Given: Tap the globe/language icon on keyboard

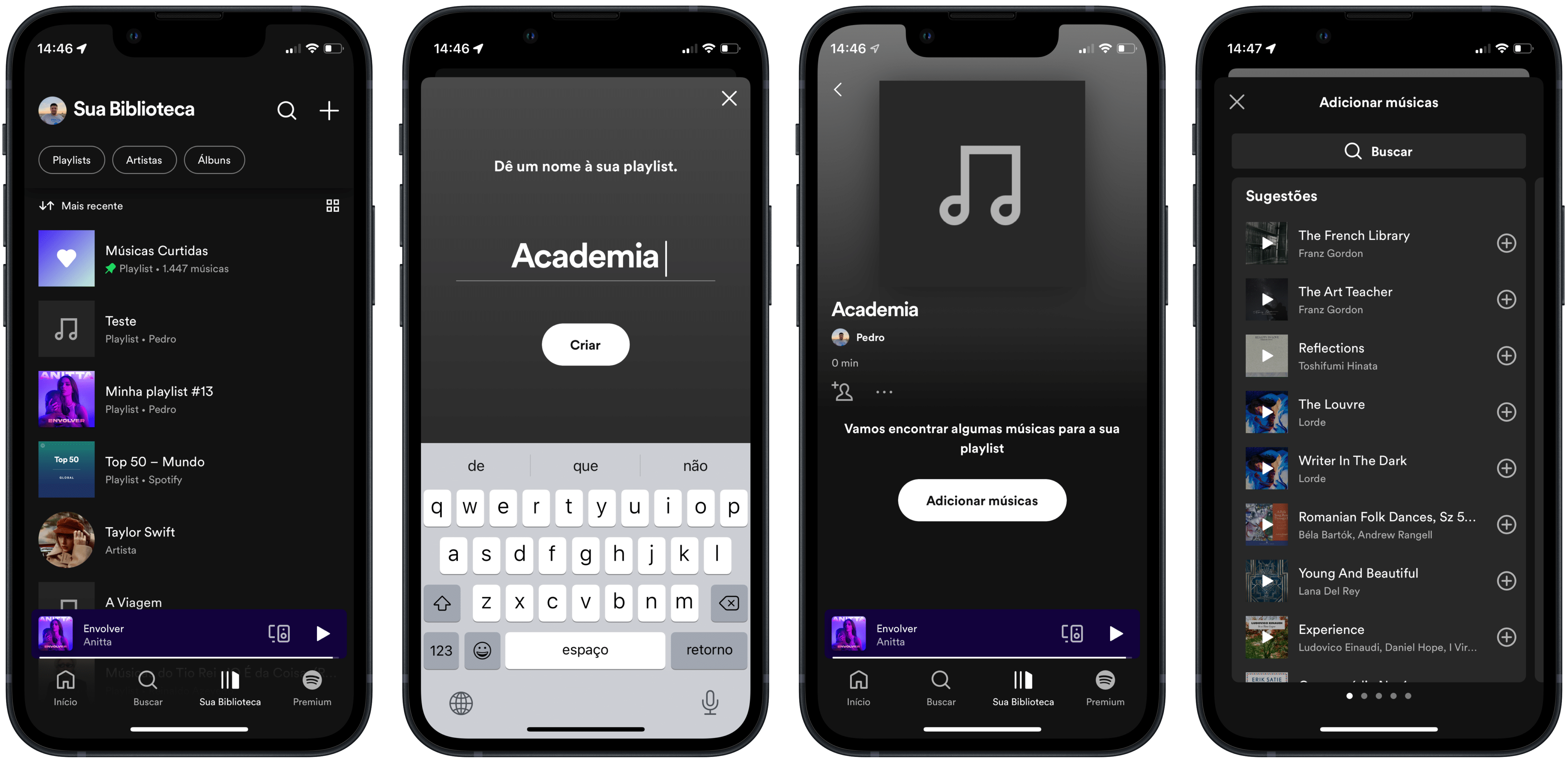Looking at the screenshot, I should pos(460,703).
